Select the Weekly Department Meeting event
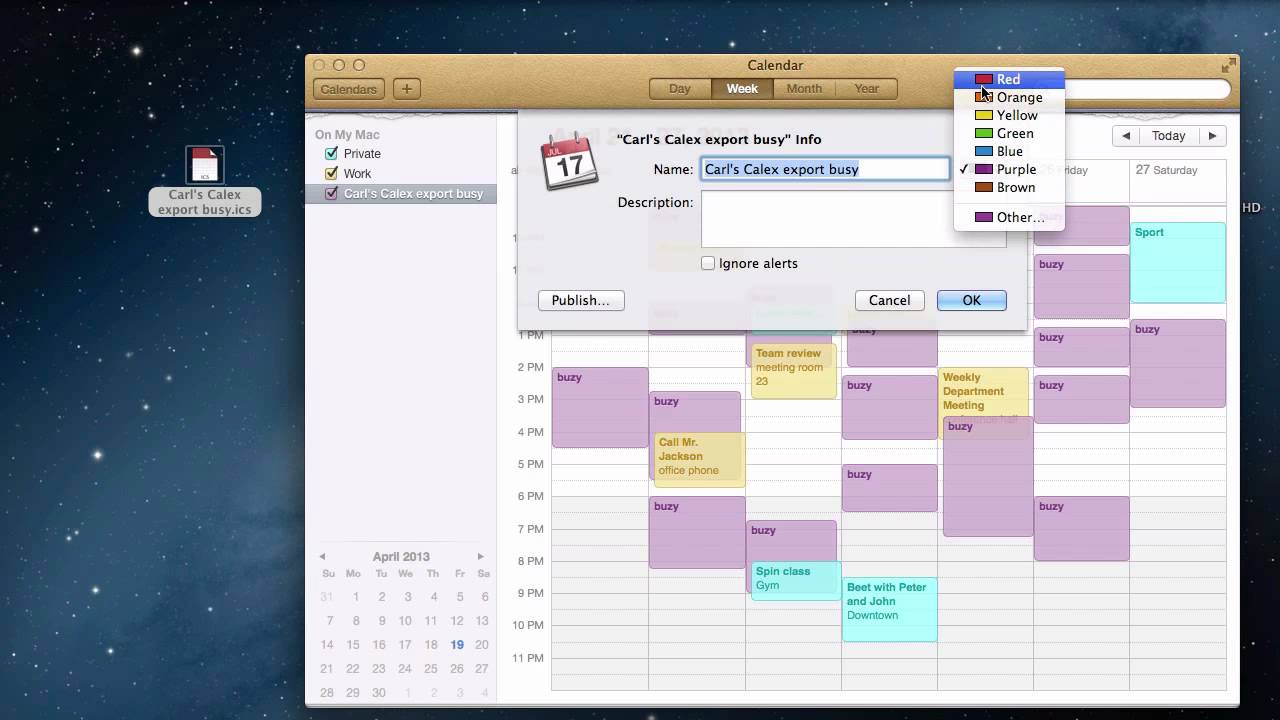The width and height of the screenshot is (1280, 720). (x=983, y=392)
